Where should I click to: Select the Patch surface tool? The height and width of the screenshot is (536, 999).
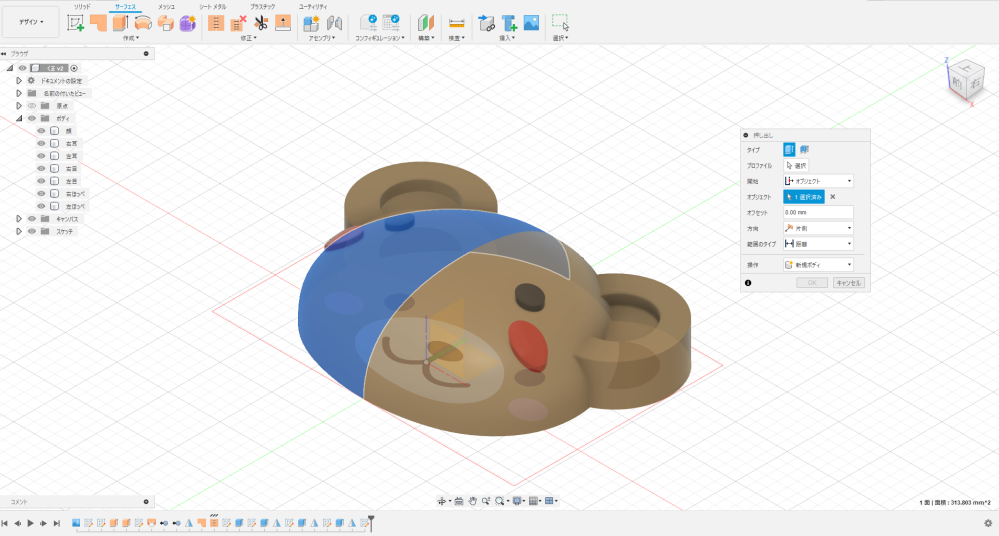[x=98, y=23]
